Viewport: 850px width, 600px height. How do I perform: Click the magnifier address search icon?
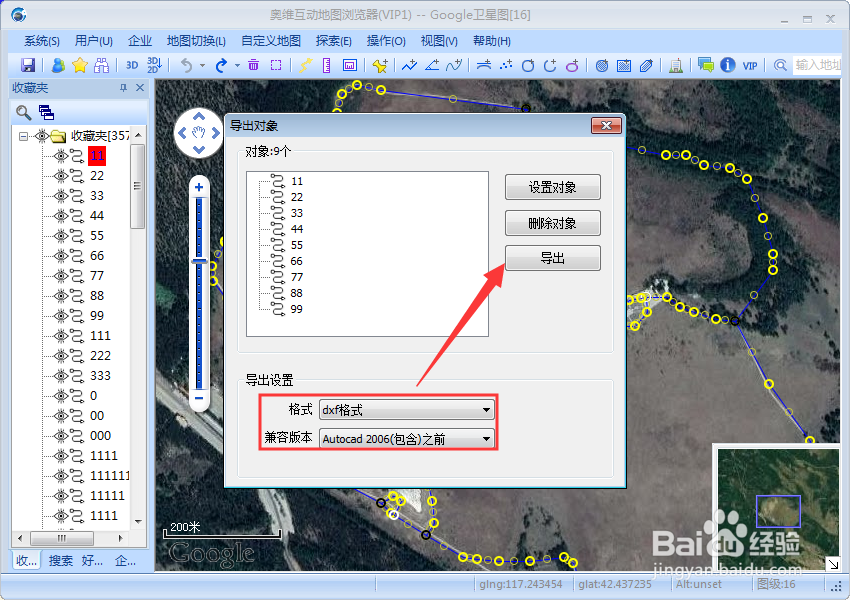pos(780,66)
